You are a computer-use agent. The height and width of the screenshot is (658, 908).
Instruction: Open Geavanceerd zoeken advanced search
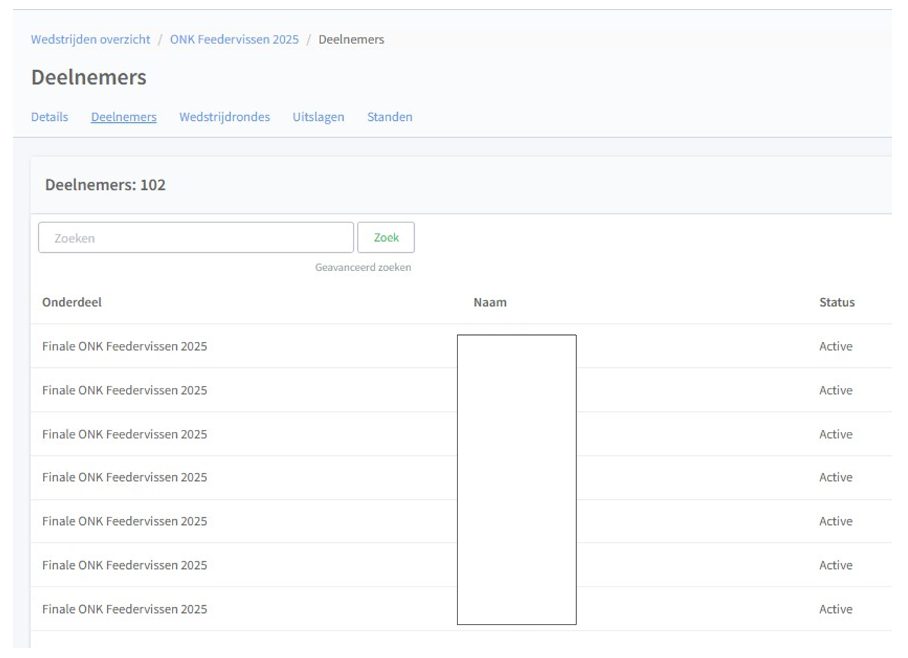(x=363, y=267)
